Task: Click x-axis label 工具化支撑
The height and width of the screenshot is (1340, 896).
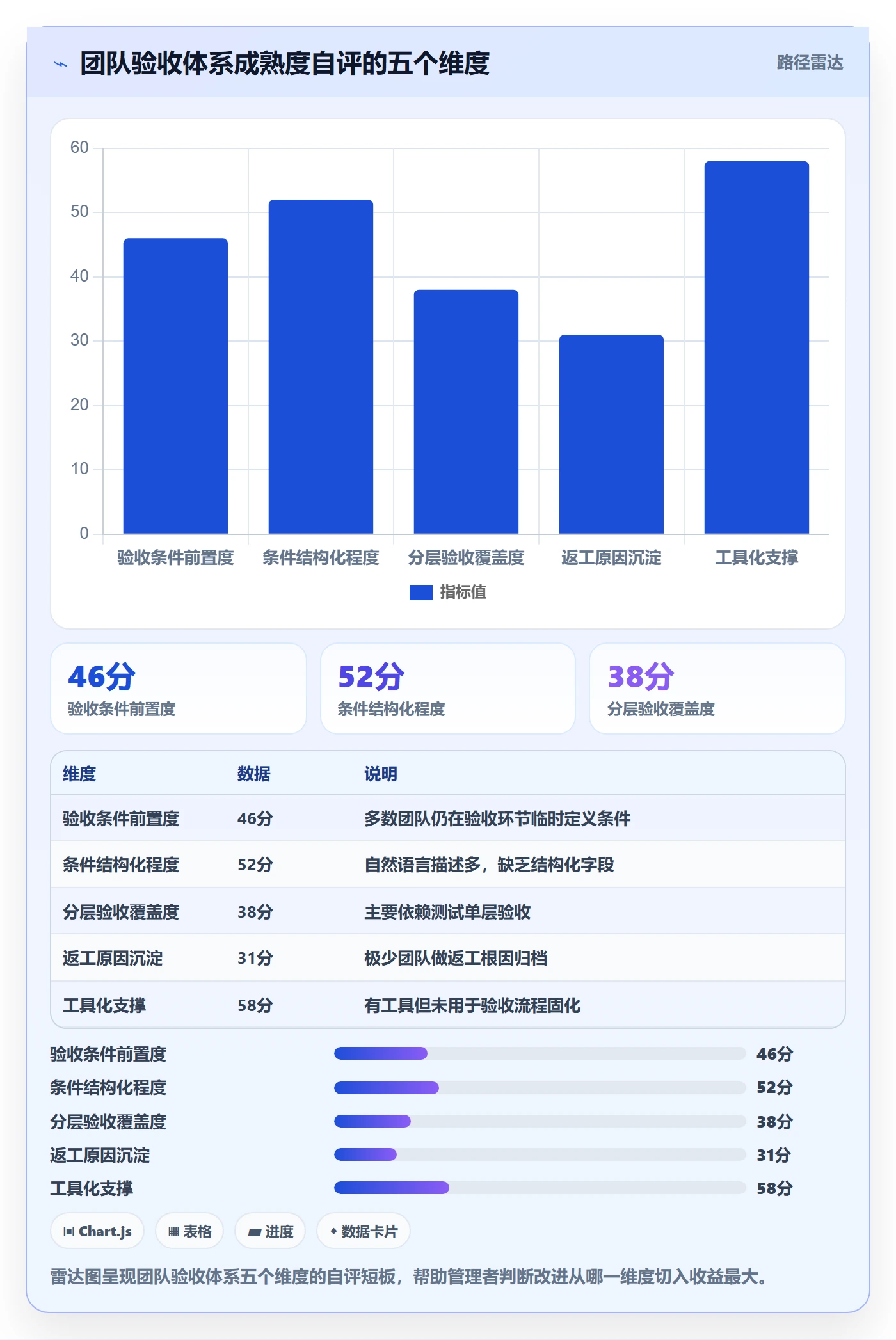Action: 756,558
